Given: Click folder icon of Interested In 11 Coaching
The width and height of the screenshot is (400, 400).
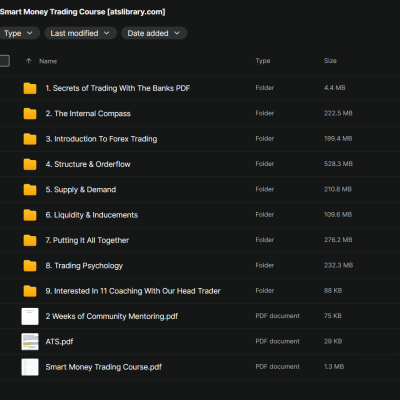Looking at the screenshot, I should (x=30, y=291).
